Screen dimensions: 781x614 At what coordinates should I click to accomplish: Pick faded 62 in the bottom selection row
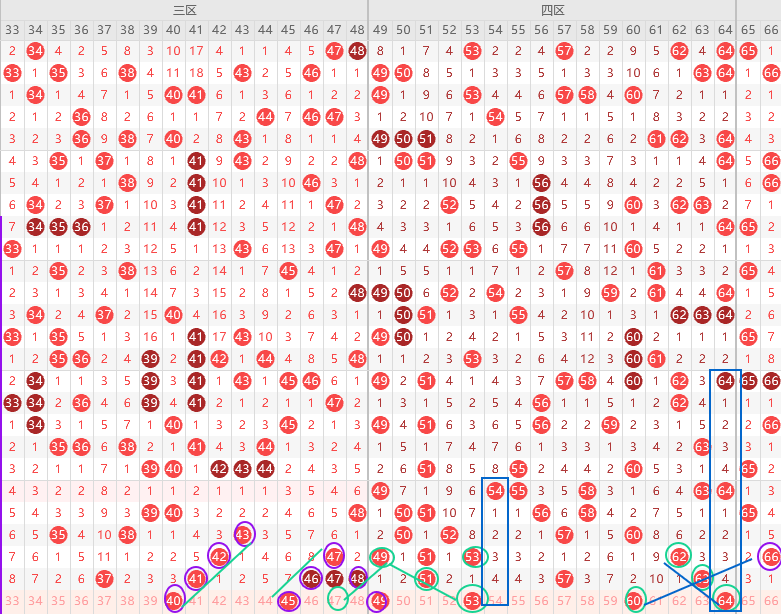[x=679, y=601]
